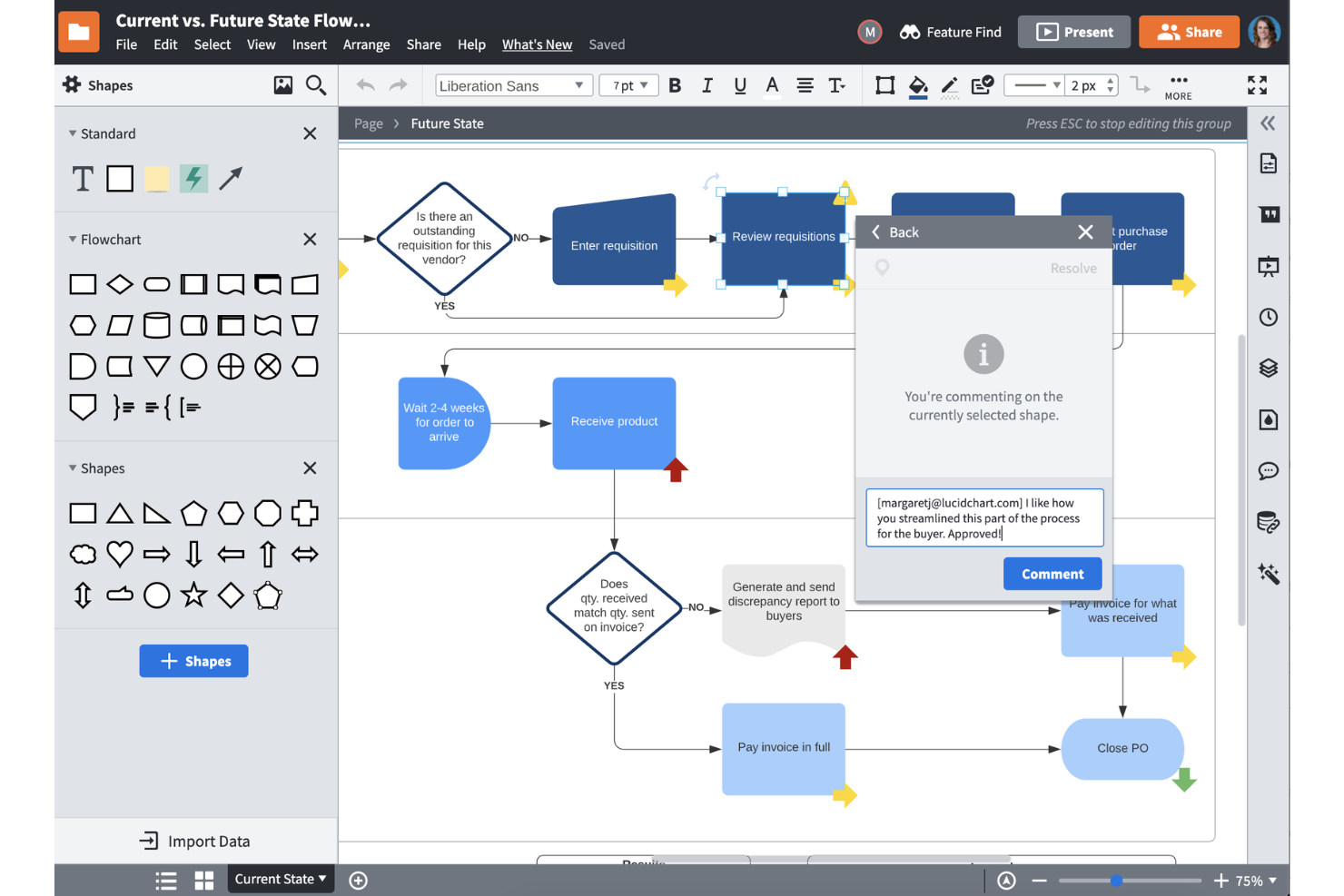Image resolution: width=1344 pixels, height=896 pixels.
Task: Click the redo arrow
Action: coord(398,85)
